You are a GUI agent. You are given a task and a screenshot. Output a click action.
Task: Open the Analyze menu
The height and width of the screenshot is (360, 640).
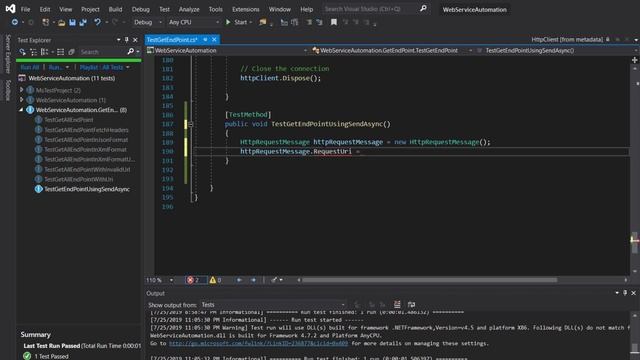[x=189, y=9]
